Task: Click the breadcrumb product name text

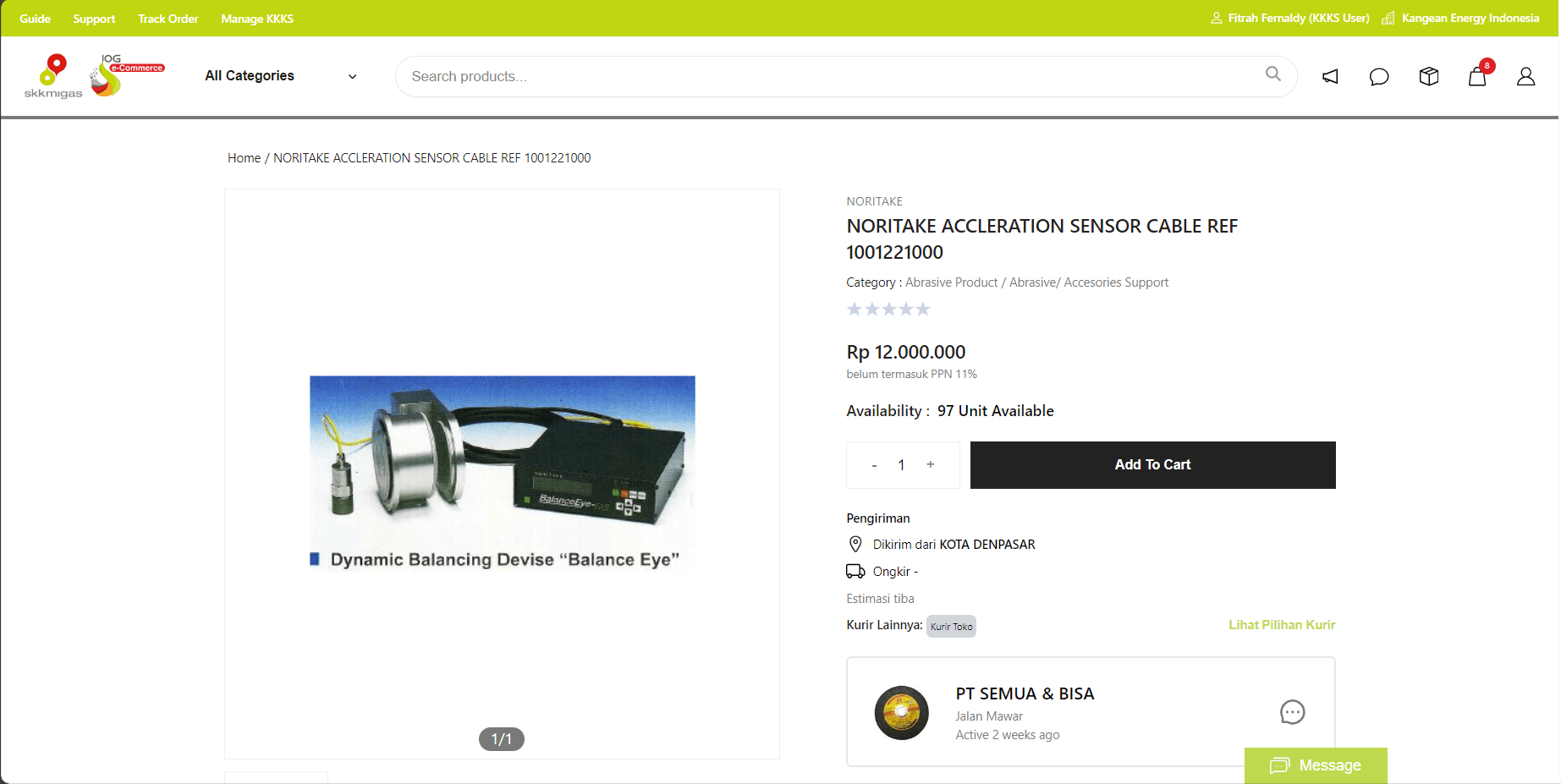Action: [x=431, y=158]
